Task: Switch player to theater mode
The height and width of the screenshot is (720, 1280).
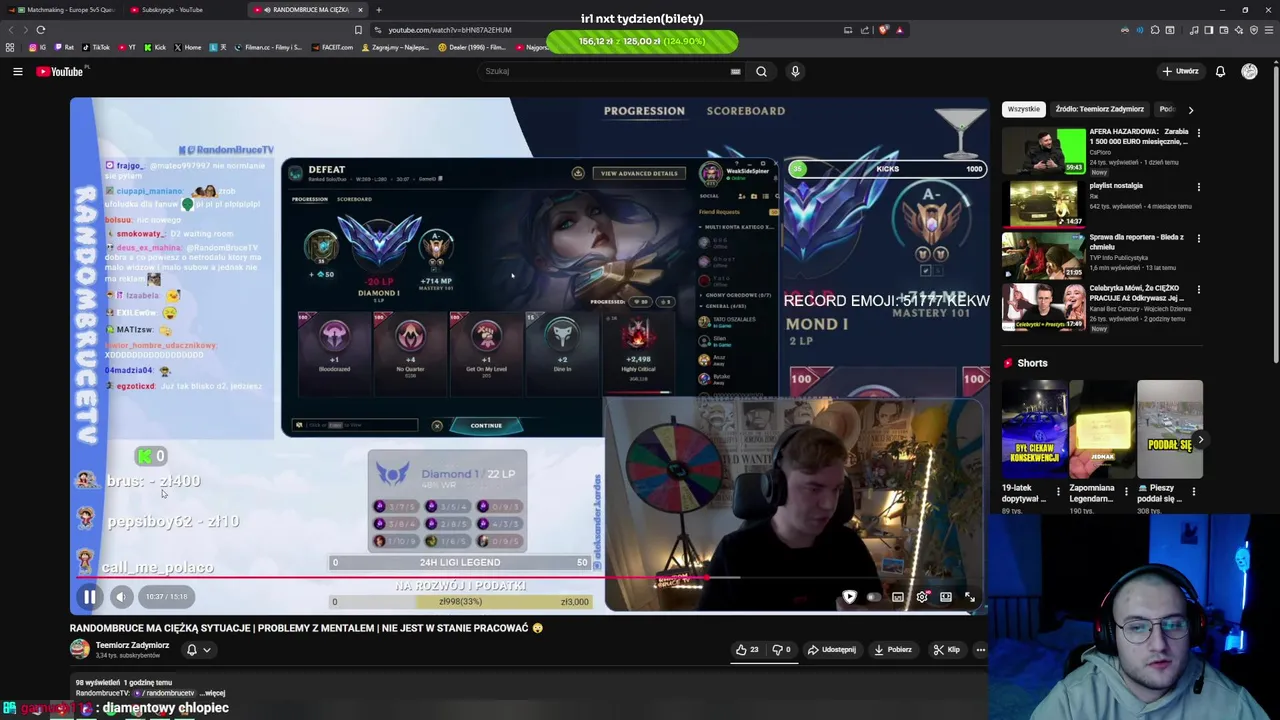Action: (x=945, y=597)
